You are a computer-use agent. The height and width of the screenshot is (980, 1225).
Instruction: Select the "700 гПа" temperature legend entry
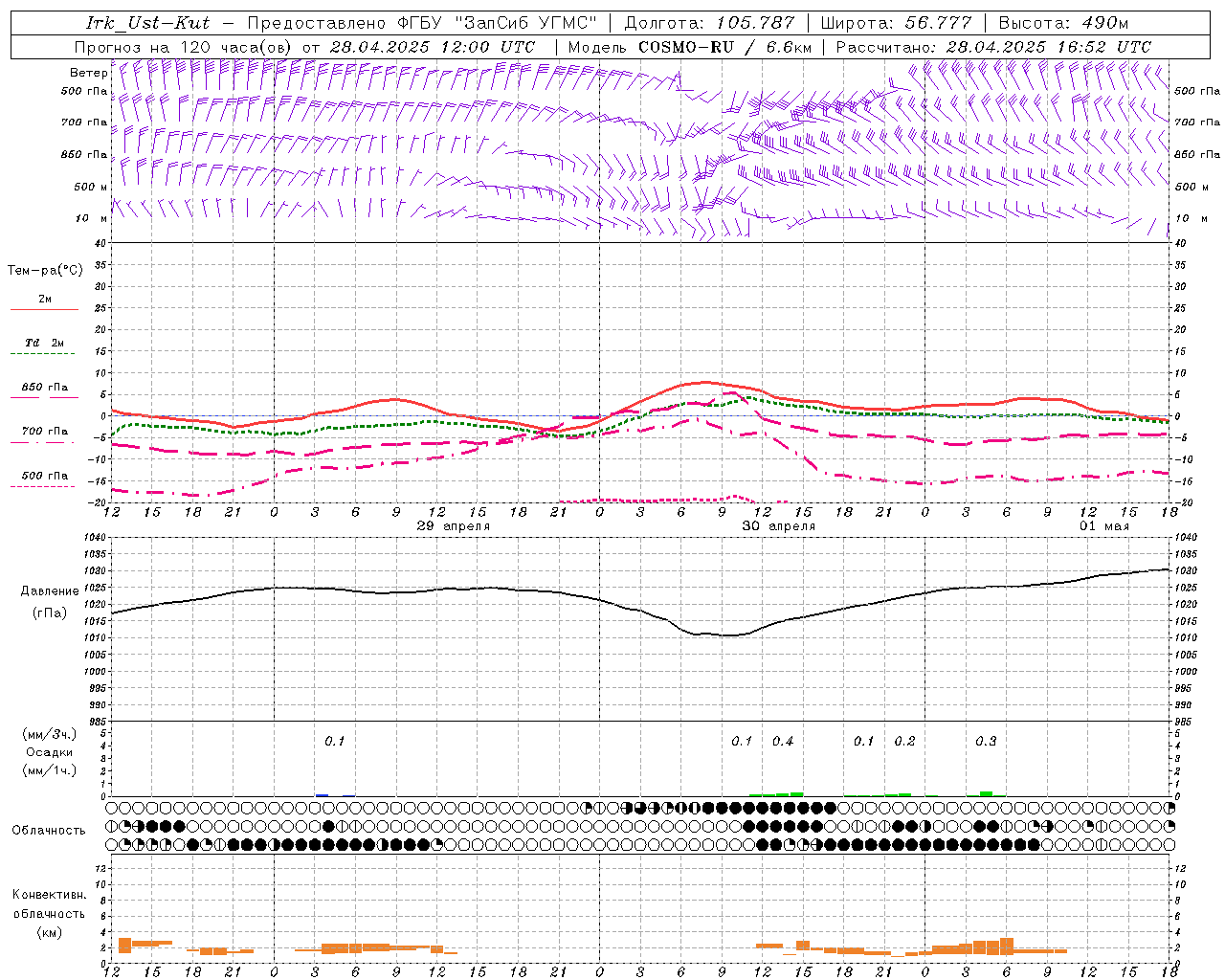(x=45, y=432)
